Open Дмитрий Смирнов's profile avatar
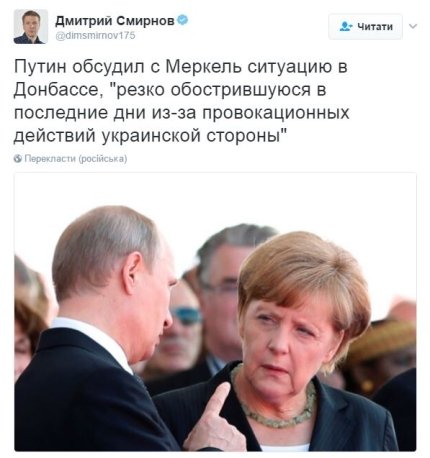Viewport: 430px width, 458px height. point(30,27)
